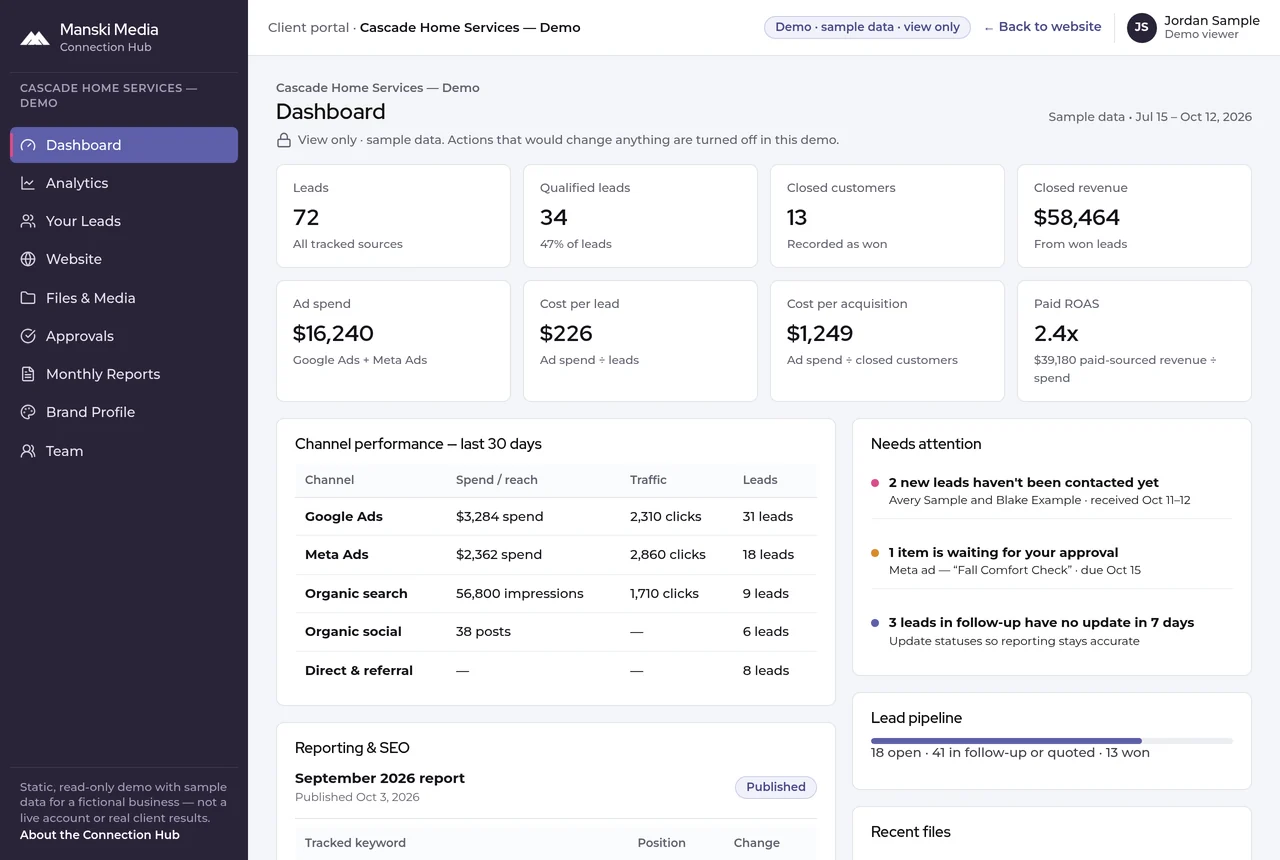The height and width of the screenshot is (860, 1280).
Task: Open Brand Profile settings
Action: click(x=124, y=412)
